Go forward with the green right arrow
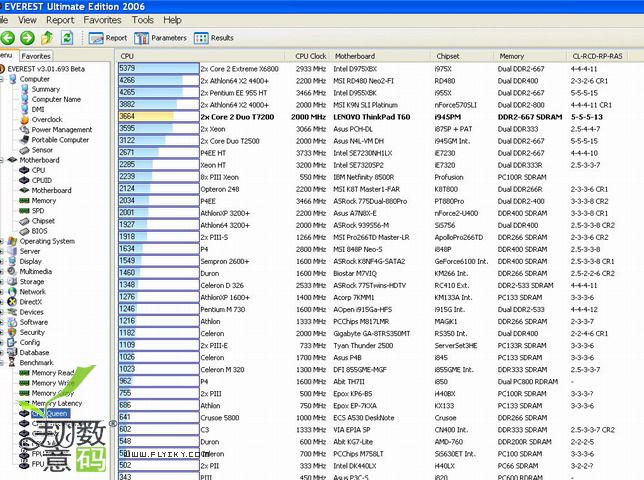The image size is (644, 480). click(28, 38)
